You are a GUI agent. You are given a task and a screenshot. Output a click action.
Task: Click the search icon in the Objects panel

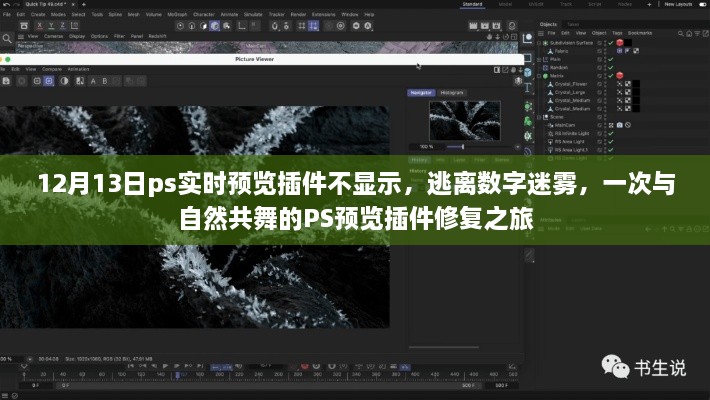tap(681, 34)
